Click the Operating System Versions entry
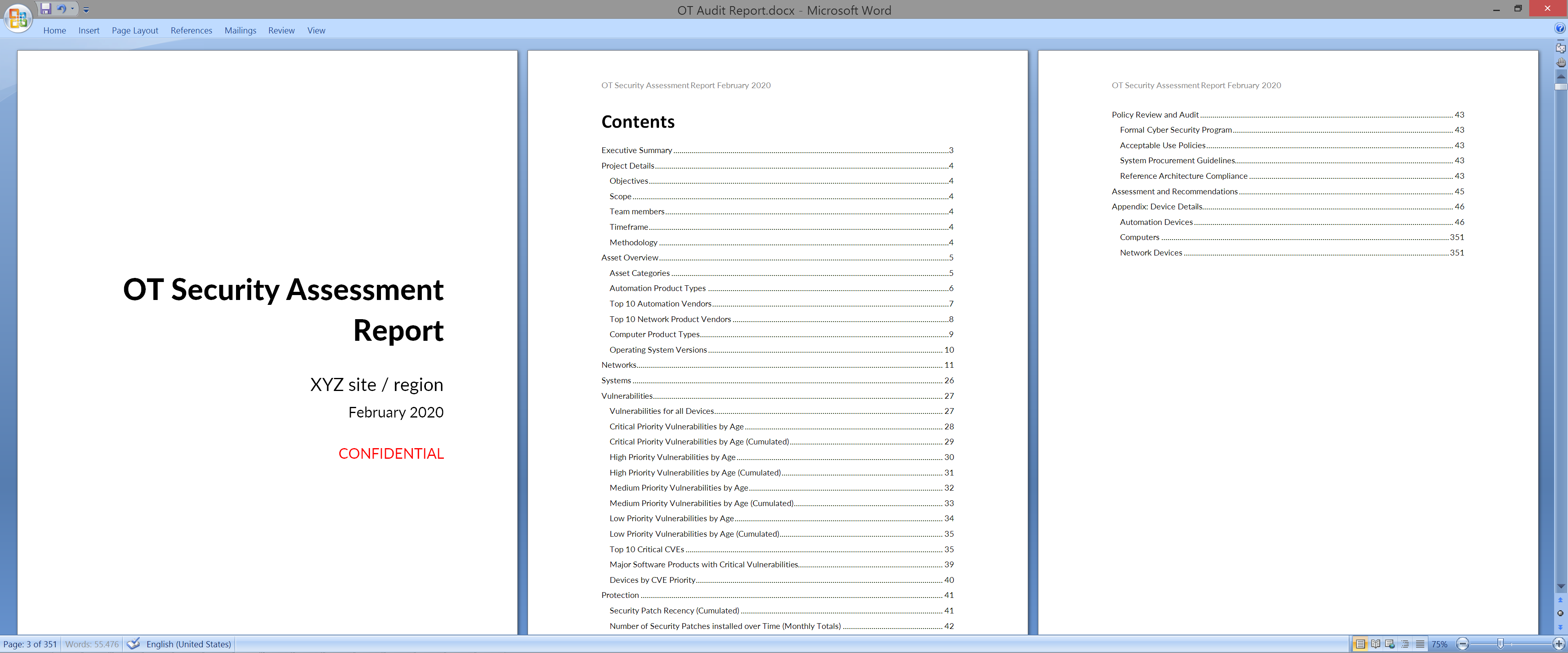The image size is (1568, 653). [782, 350]
